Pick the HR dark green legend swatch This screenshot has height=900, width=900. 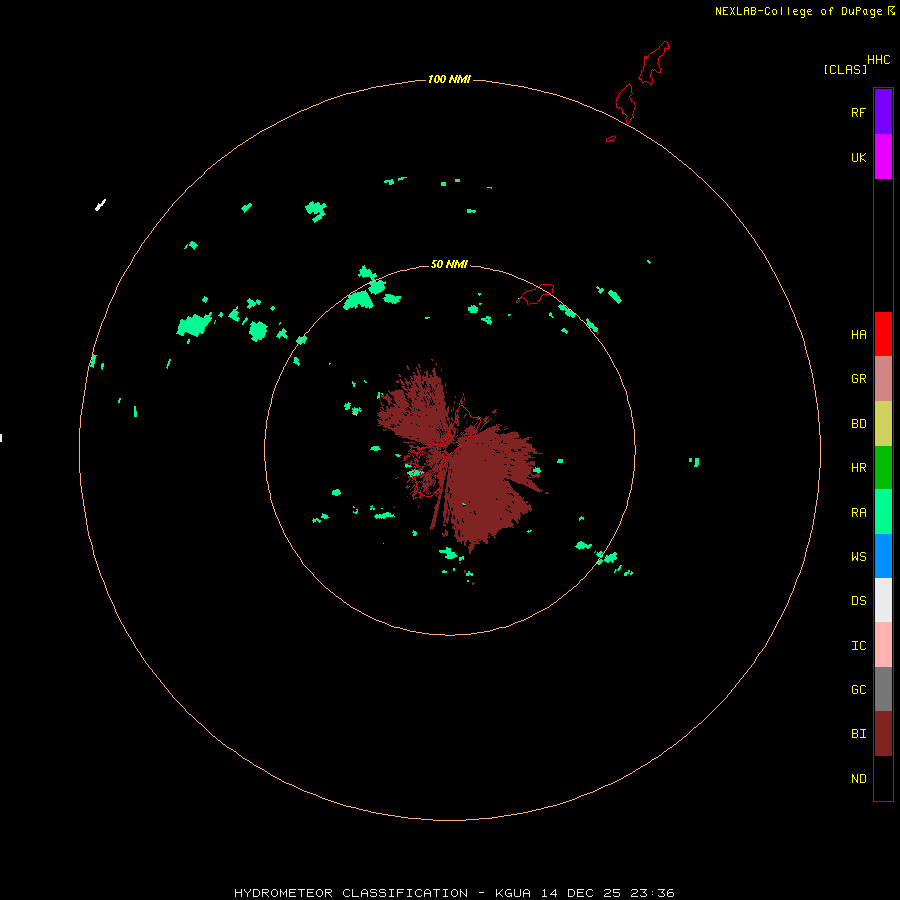pos(883,468)
